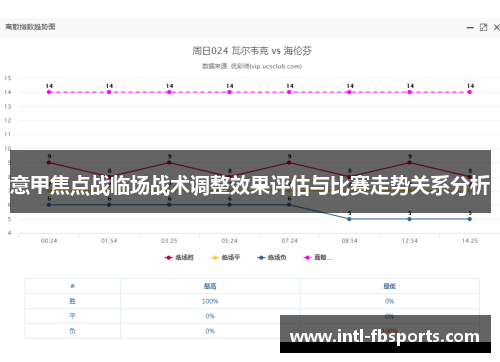Screen dimensions: 500x362
Task: Select the blue data point at 14:25
Action: click(470, 219)
